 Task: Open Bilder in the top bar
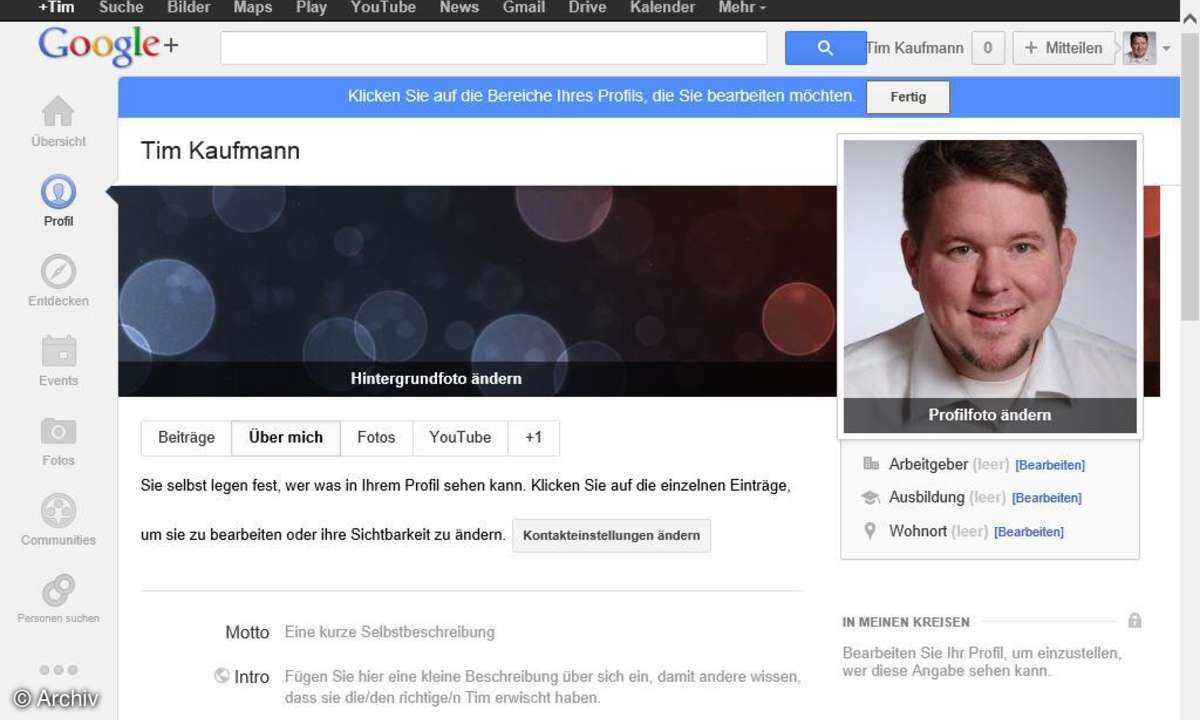188,7
